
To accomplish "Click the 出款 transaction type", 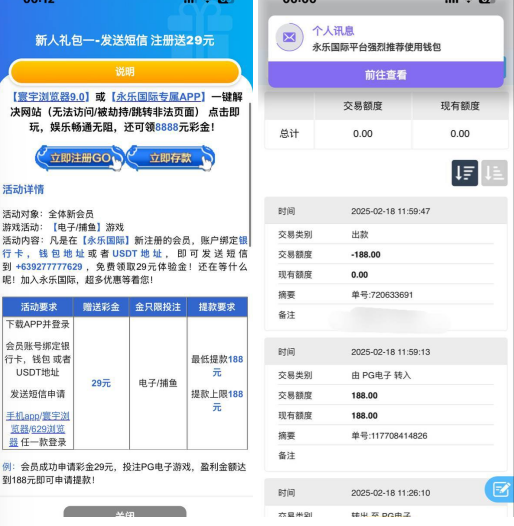I will 360,234.
